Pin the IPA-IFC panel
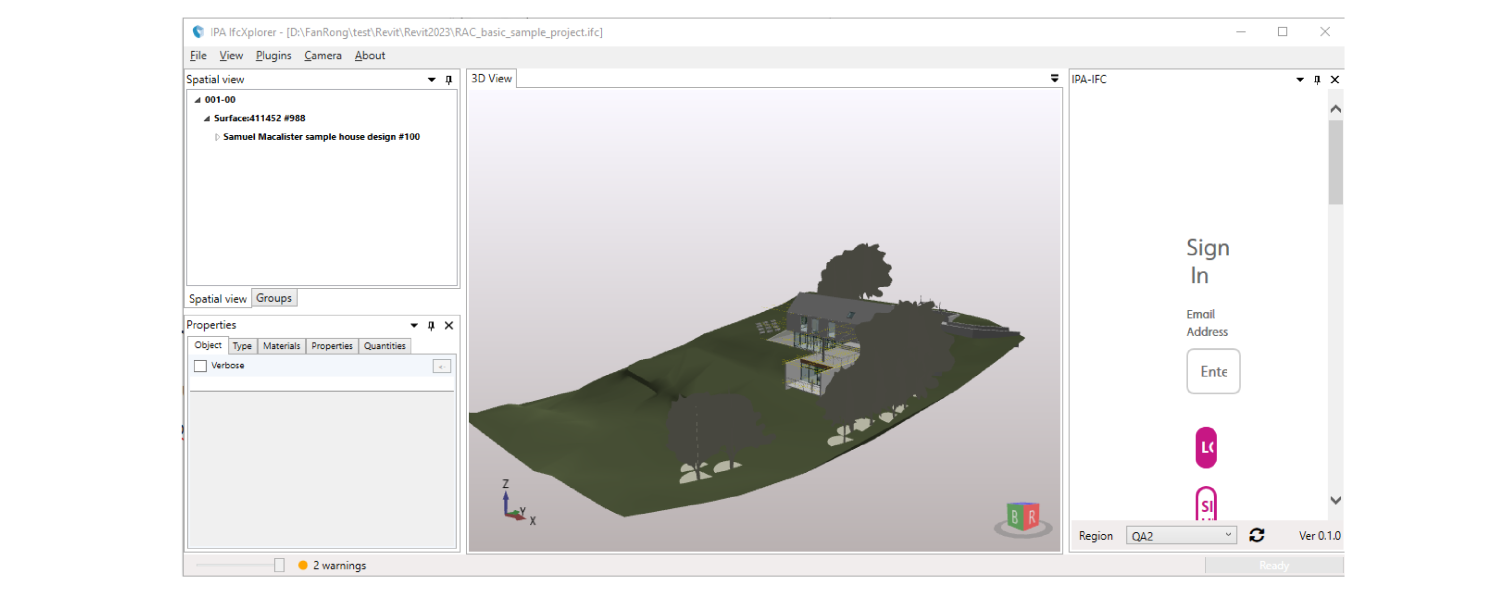The image size is (1510, 591). coord(1317,80)
